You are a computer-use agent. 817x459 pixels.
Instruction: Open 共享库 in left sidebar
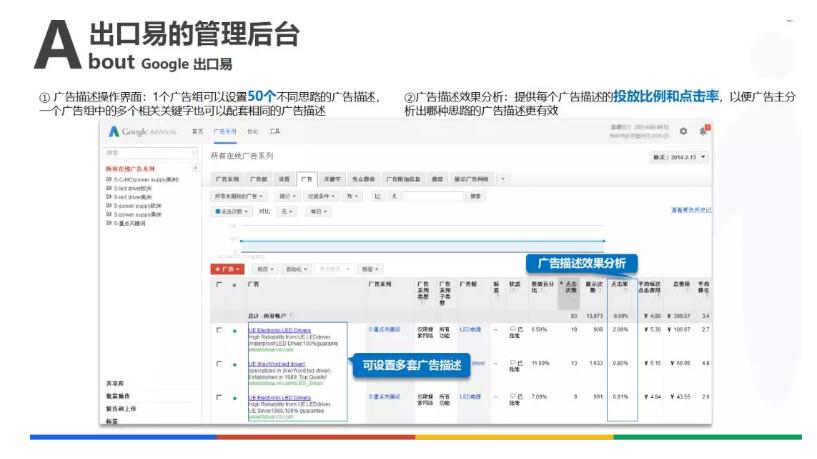[115, 383]
